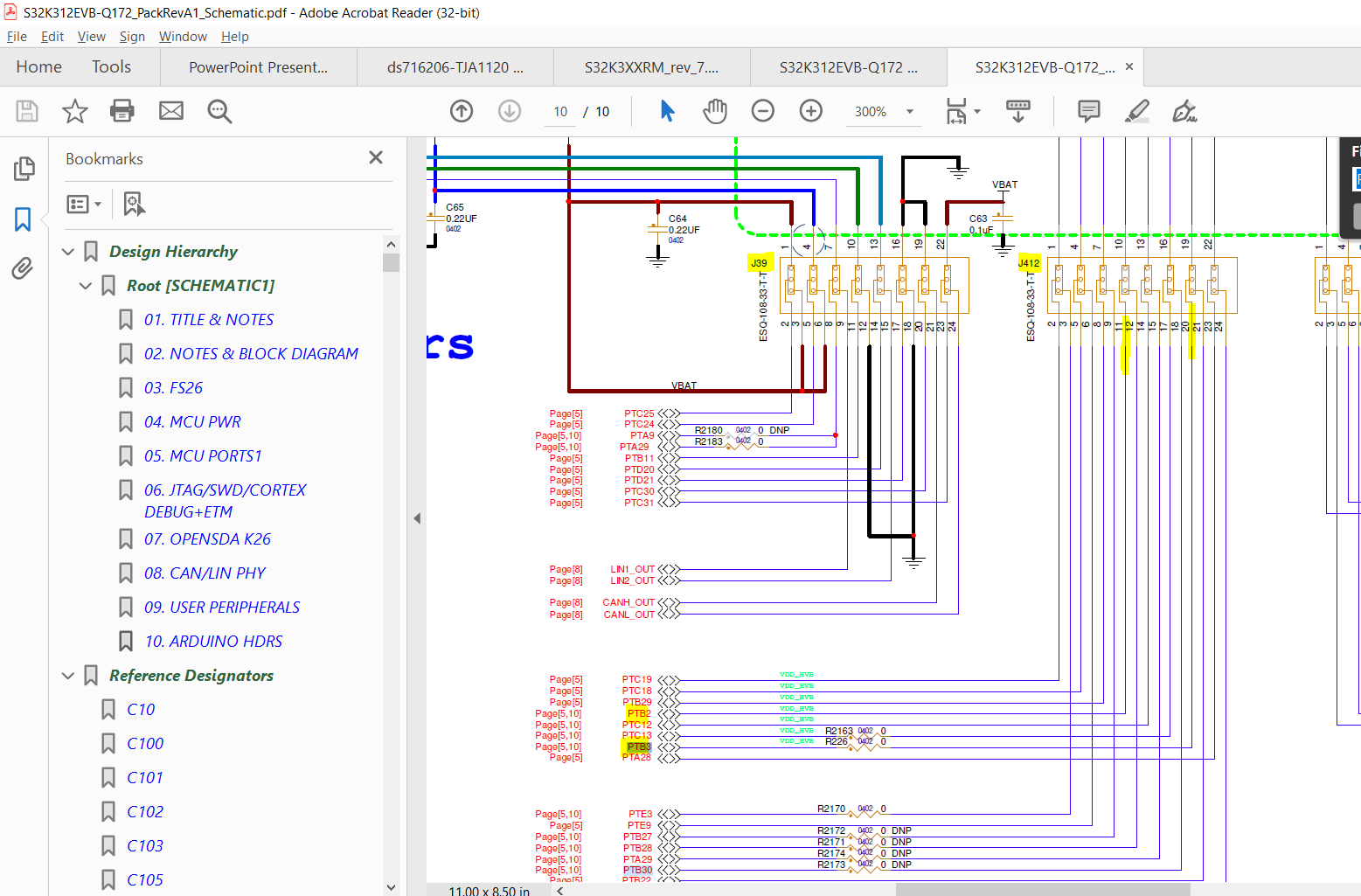Show the Page Thumbnails panel

coord(24,168)
